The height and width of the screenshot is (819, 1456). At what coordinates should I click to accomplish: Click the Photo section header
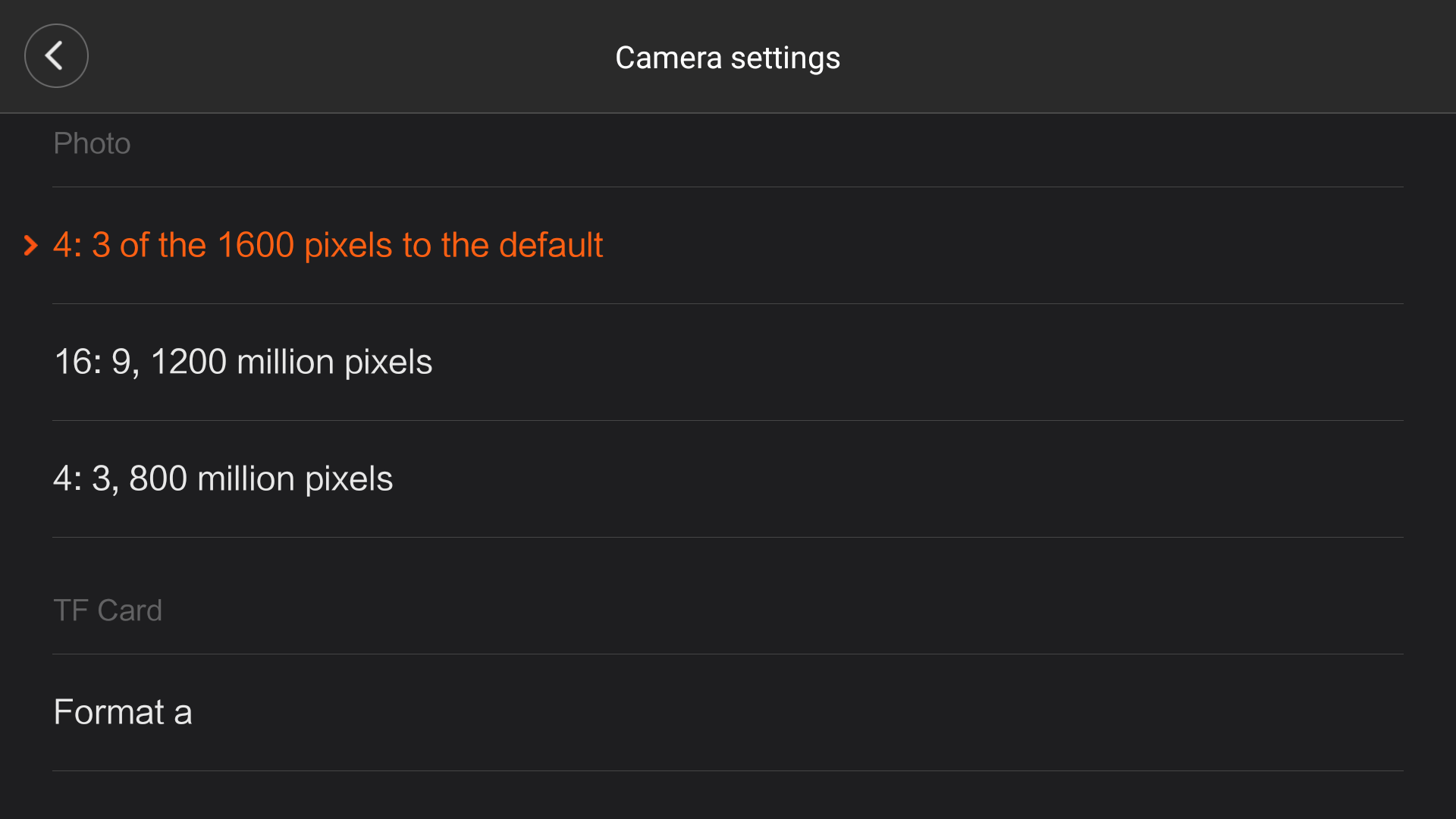tap(92, 143)
